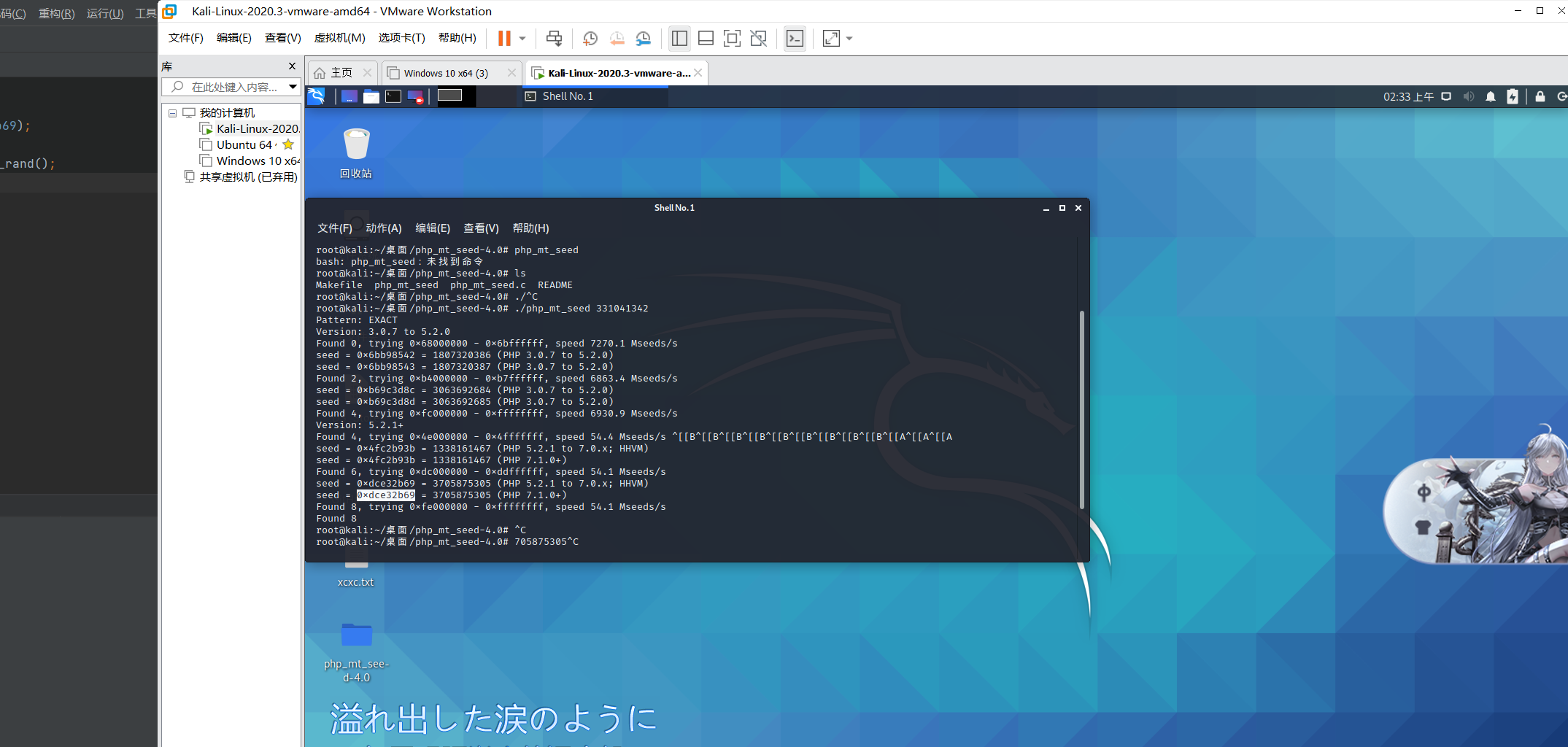Screen dimensions: 1568x747
Task: Open VMware 查看(V) menu
Action: [x=283, y=38]
